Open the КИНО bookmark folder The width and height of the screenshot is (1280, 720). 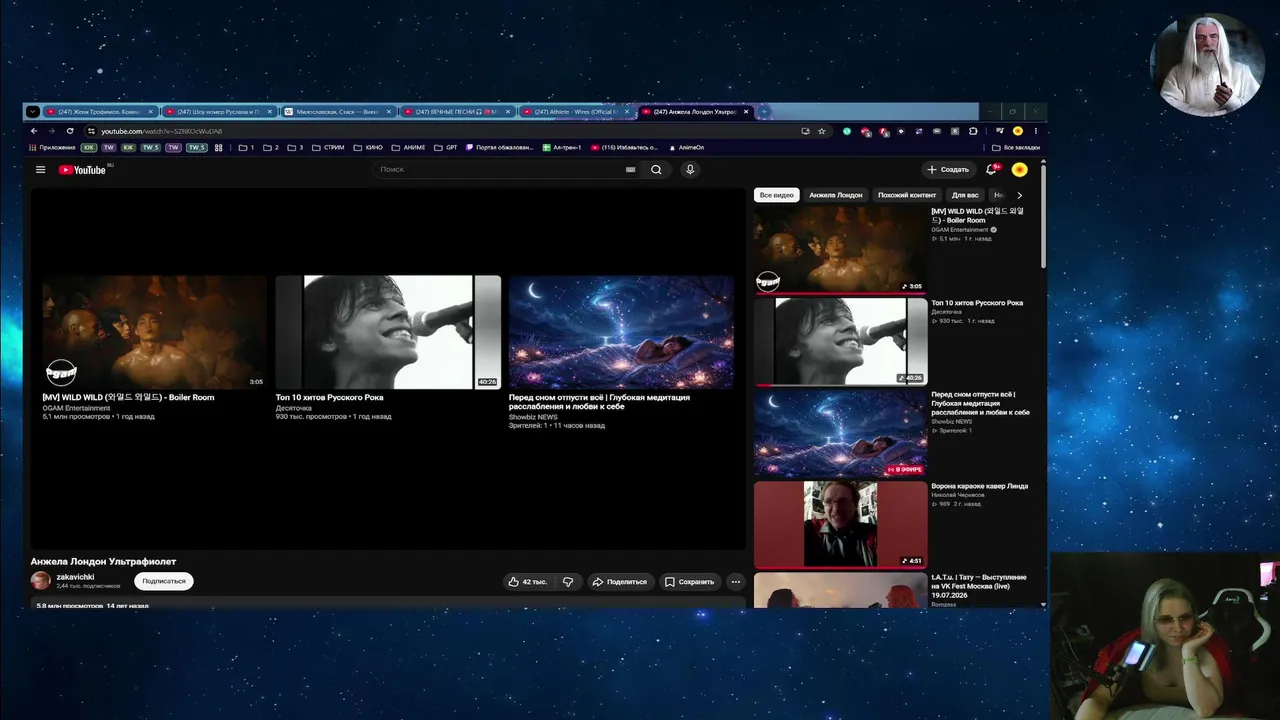pos(368,148)
